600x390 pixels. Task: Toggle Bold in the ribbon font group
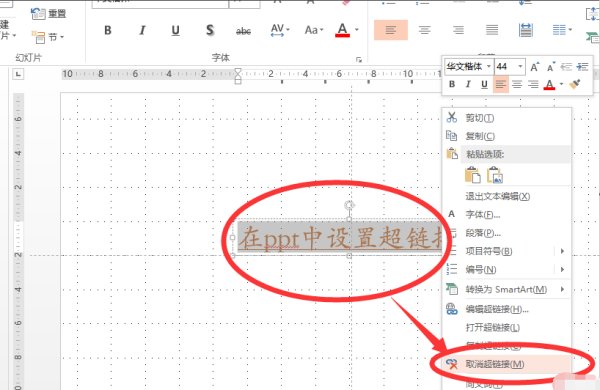click(108, 30)
